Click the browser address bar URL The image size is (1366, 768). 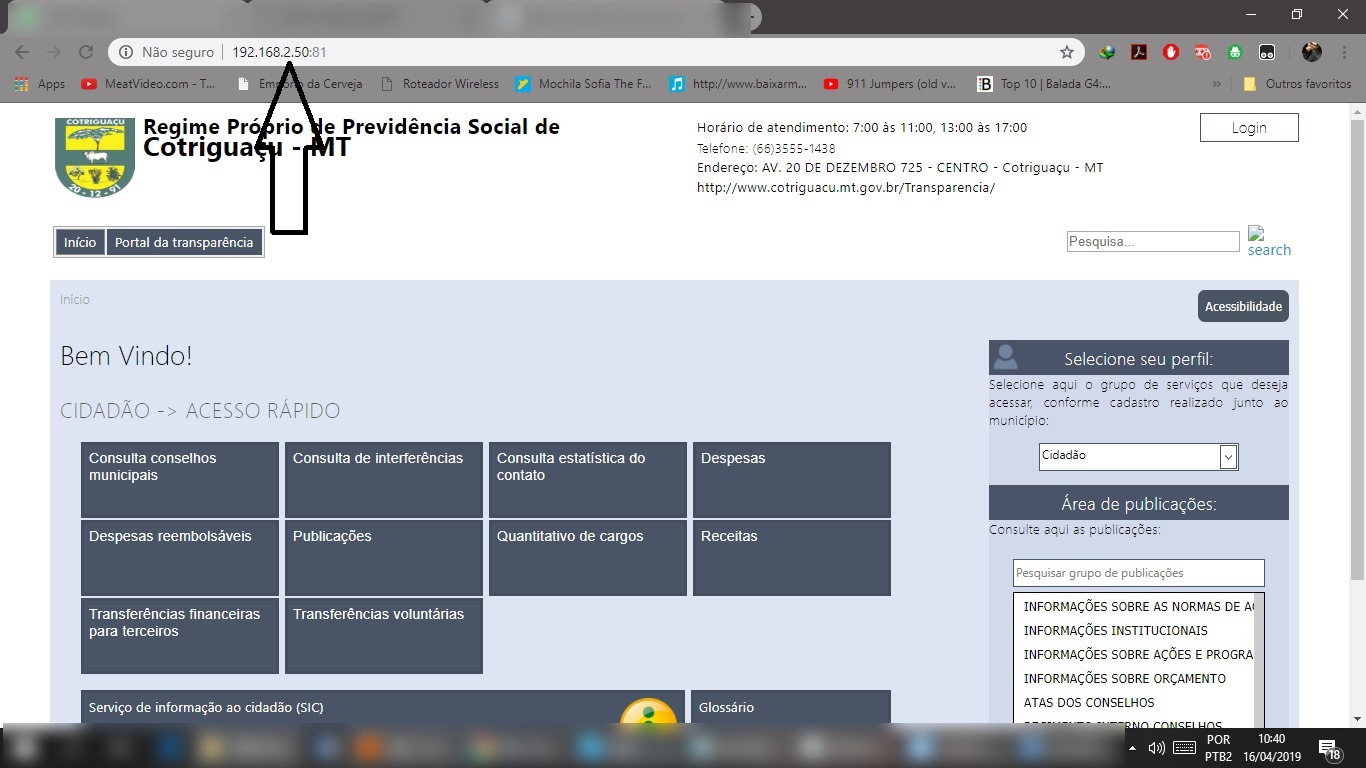[x=280, y=52]
